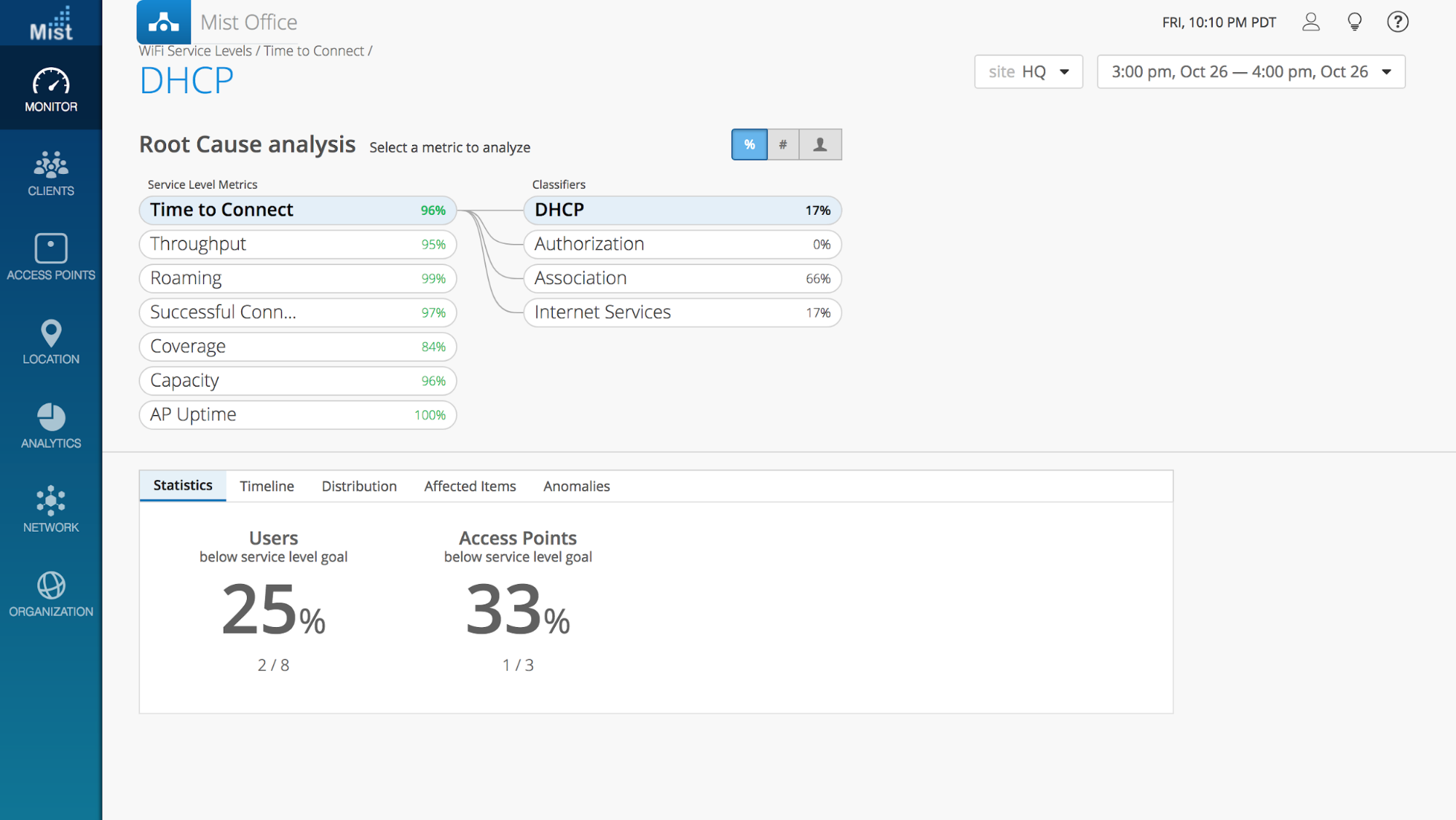The height and width of the screenshot is (820, 1456).
Task: Switch view to users mode
Action: tap(820, 144)
